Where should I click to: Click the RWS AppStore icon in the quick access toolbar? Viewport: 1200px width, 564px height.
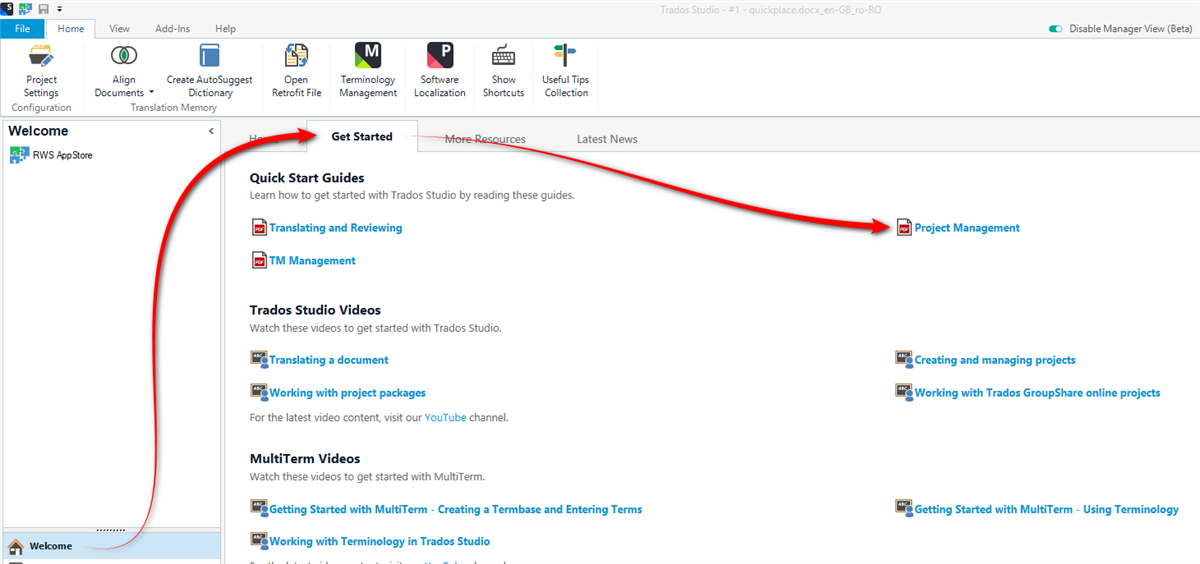(25, 8)
